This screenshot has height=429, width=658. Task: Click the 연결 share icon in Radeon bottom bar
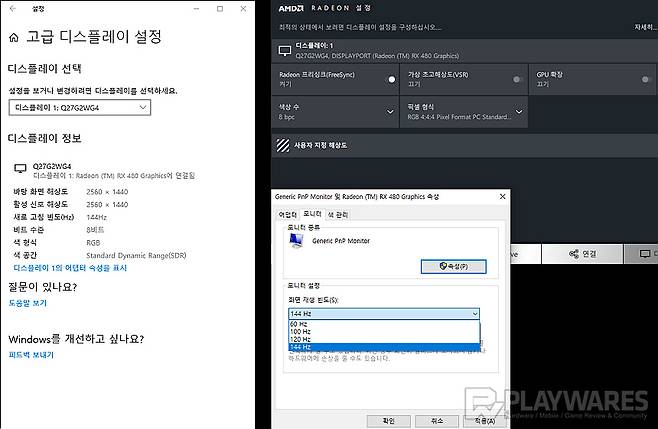(x=575, y=254)
